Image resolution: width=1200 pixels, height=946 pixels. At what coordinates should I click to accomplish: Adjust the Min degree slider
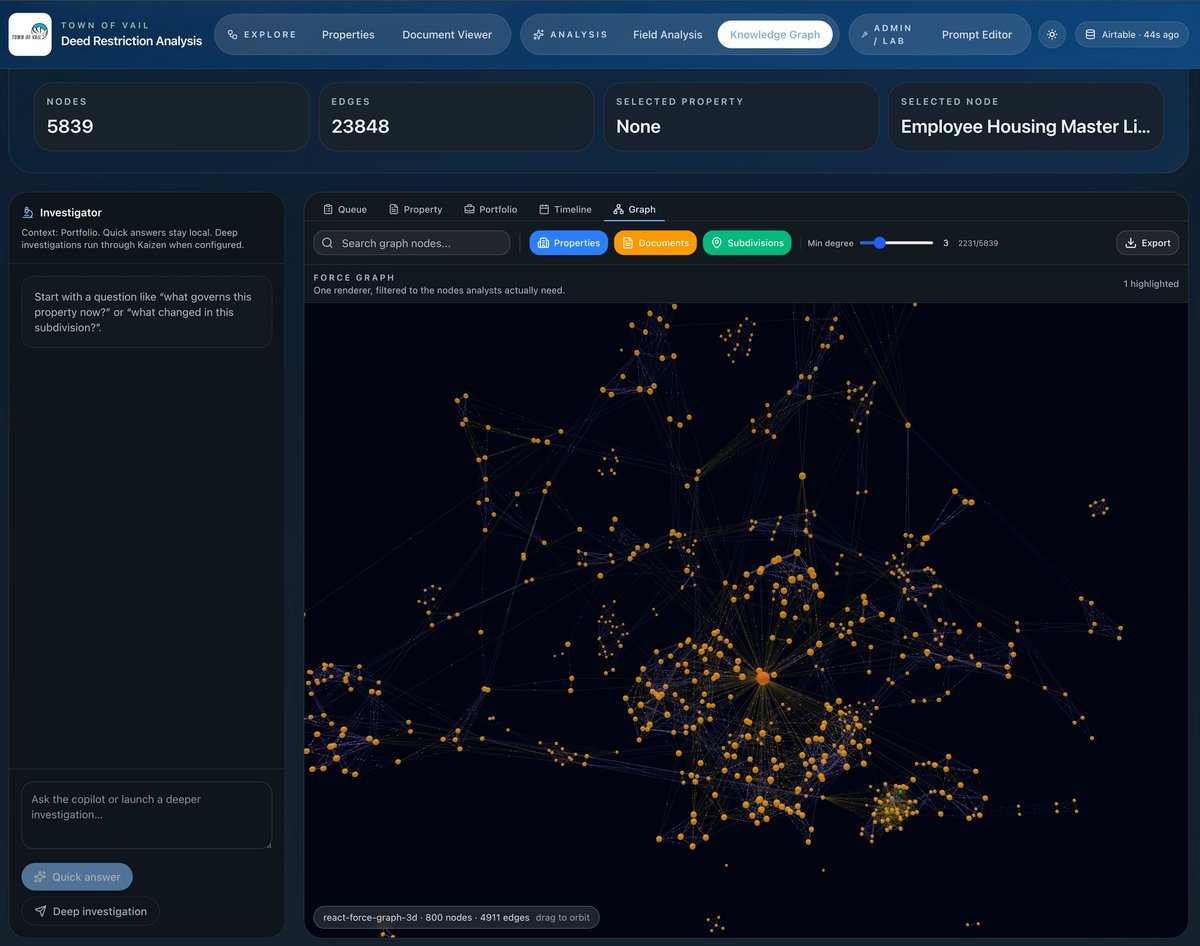tap(896, 243)
